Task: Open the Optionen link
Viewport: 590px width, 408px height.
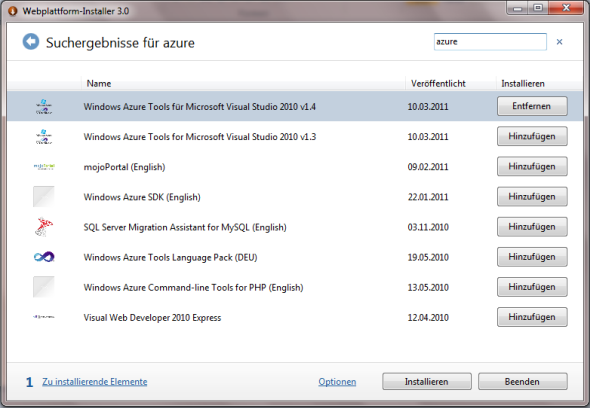Action: click(x=337, y=382)
